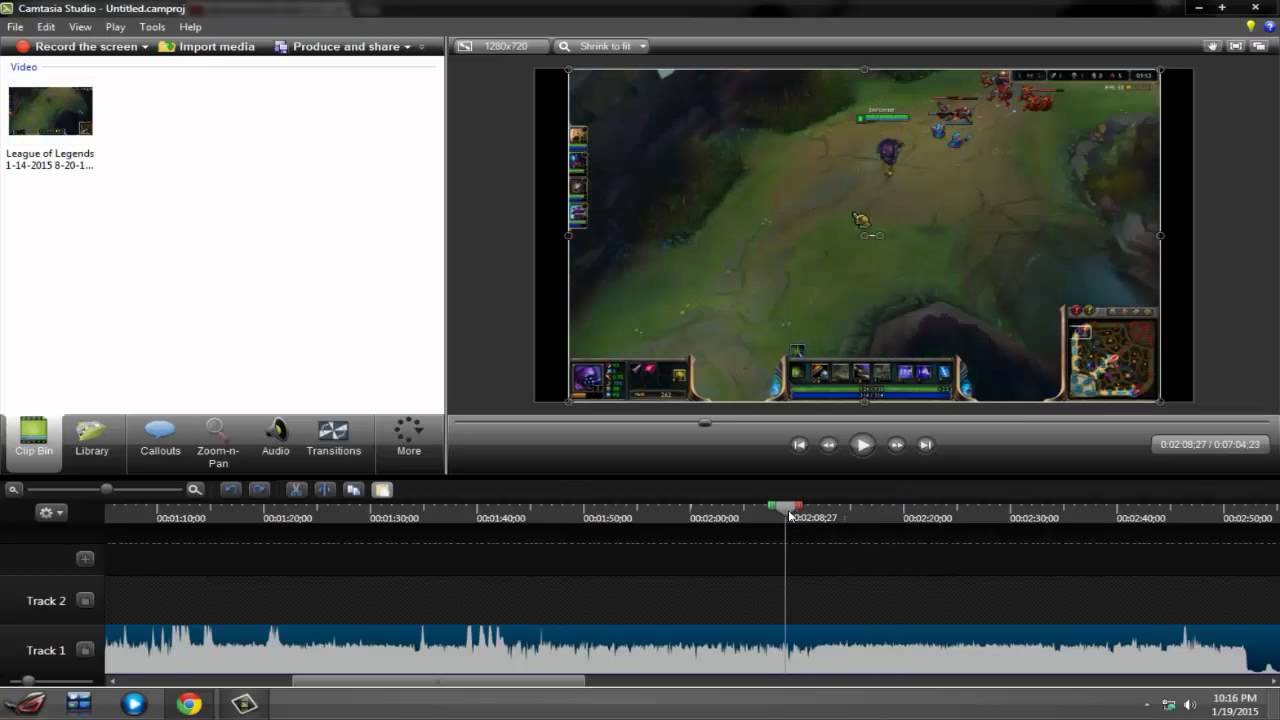Screen dimensions: 1280x720
Task: Open ROG Start button on taskbar
Action: (26, 704)
